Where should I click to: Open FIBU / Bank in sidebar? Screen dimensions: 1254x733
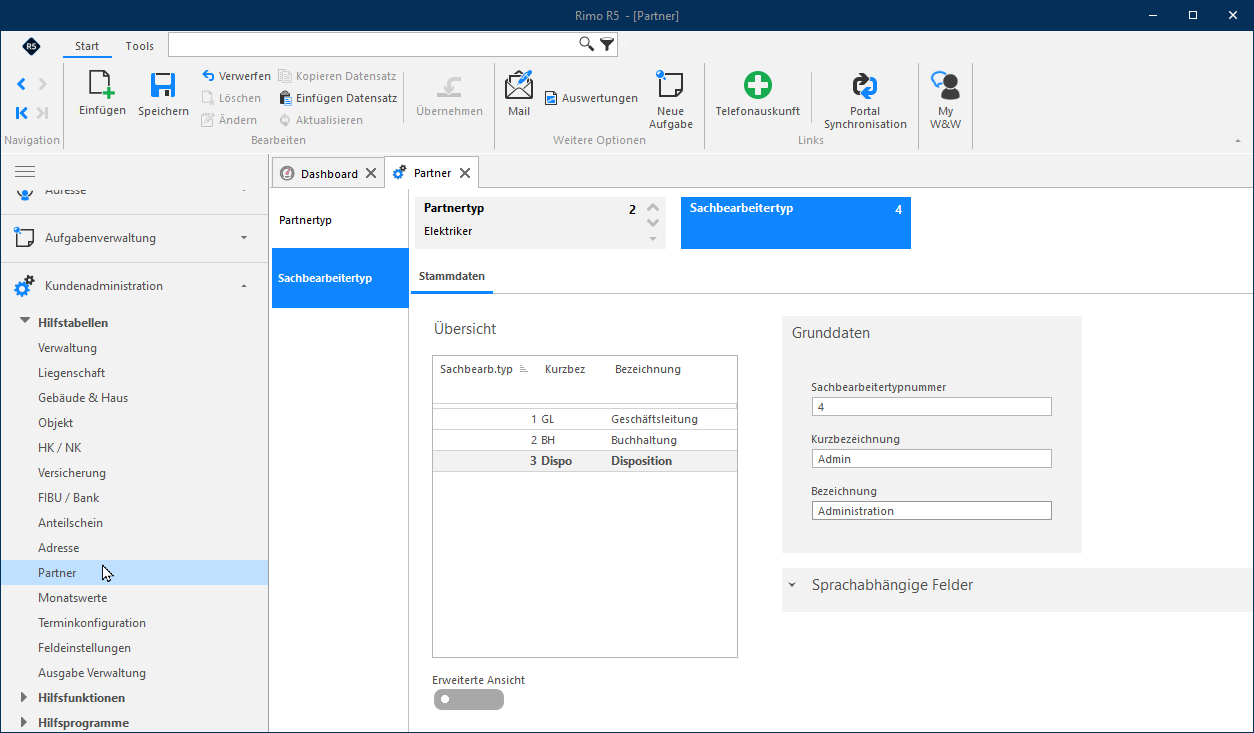[x=68, y=498]
